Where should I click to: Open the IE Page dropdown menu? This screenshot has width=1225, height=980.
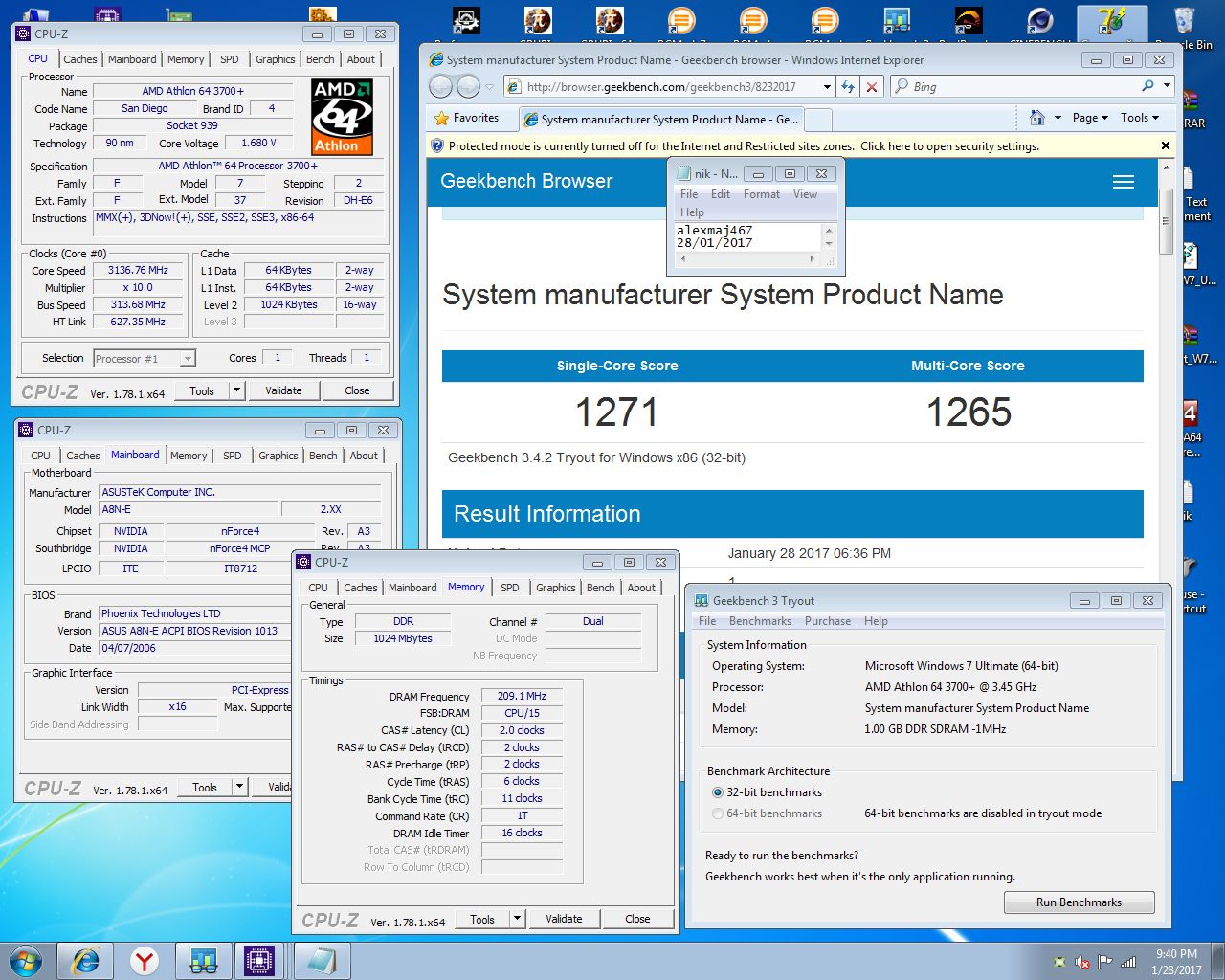(x=1090, y=118)
